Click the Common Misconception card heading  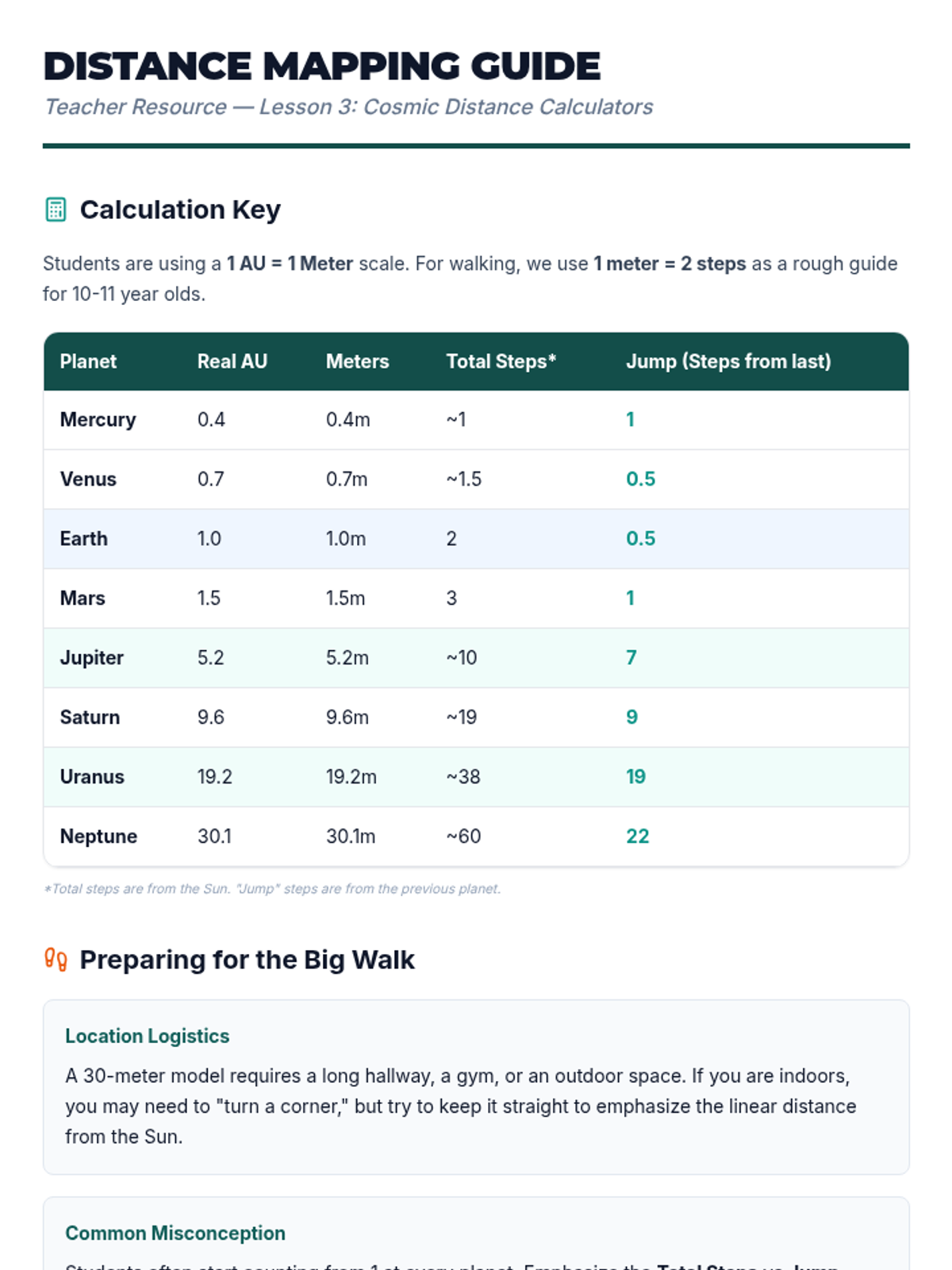(x=175, y=1233)
